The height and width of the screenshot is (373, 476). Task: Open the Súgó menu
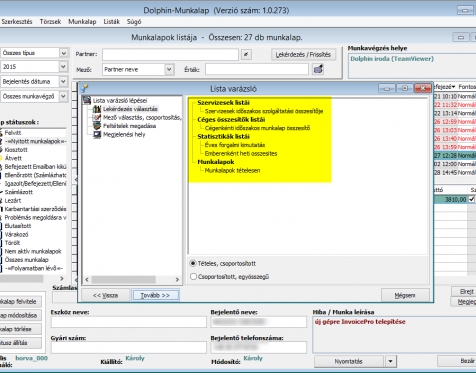(x=134, y=22)
